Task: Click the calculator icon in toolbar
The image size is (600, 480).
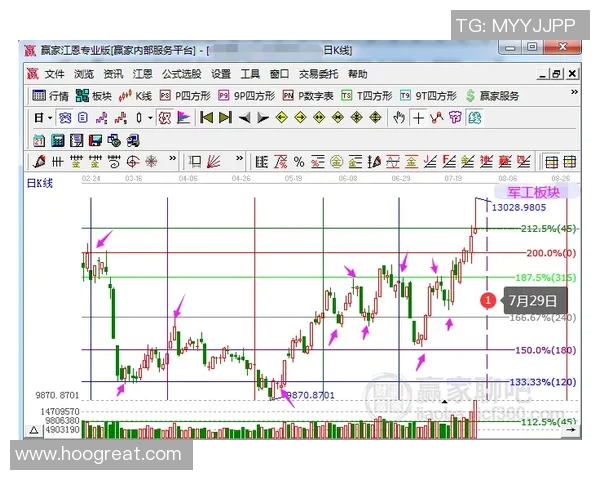Action: pyautogui.click(x=58, y=140)
